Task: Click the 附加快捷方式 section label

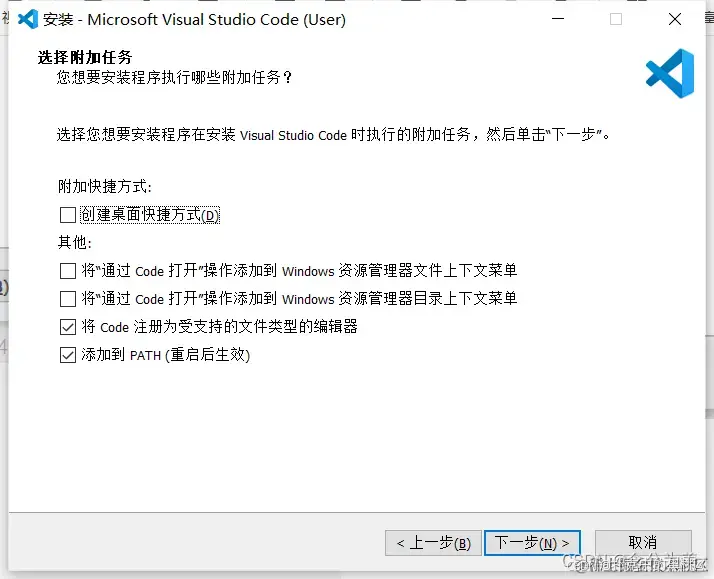Action: (x=105, y=187)
